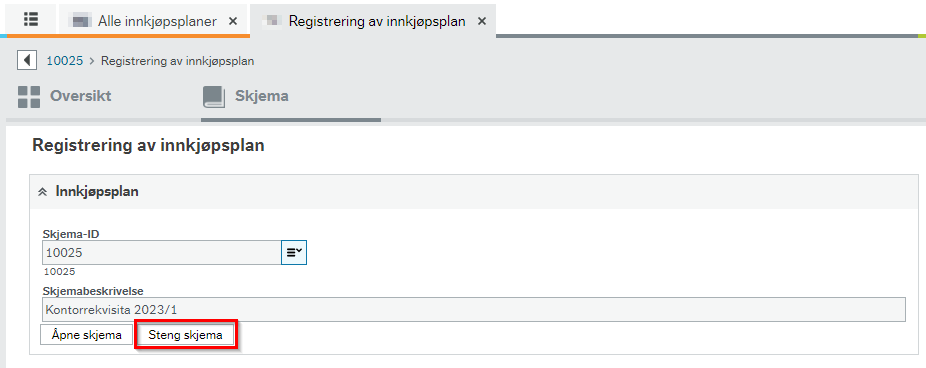Click the Skjema book icon

click(214, 96)
